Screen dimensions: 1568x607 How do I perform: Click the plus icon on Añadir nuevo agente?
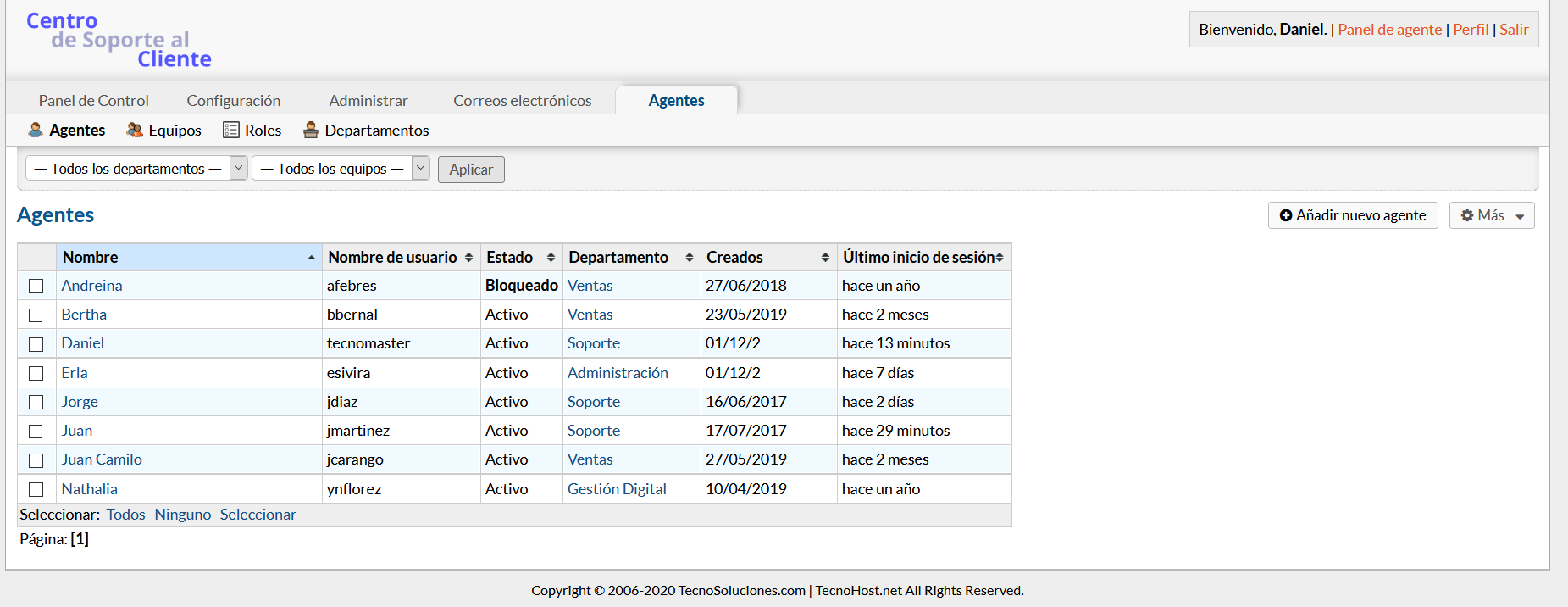coord(1285,215)
